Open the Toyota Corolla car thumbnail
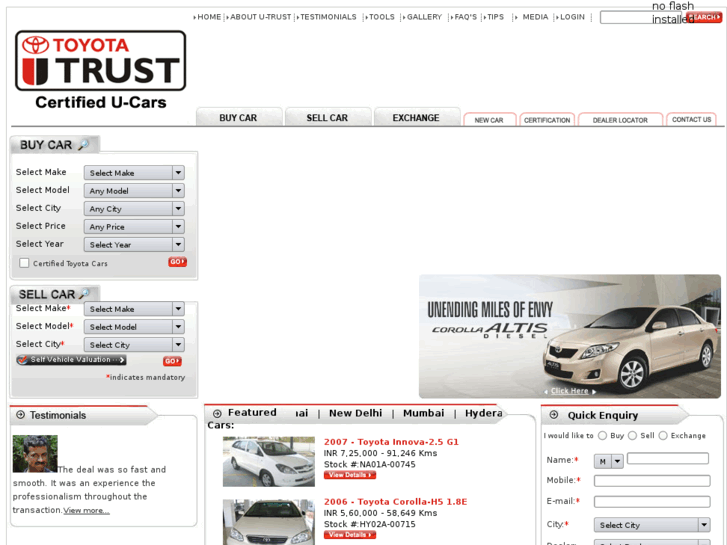The image size is (727, 545). pos(268,522)
